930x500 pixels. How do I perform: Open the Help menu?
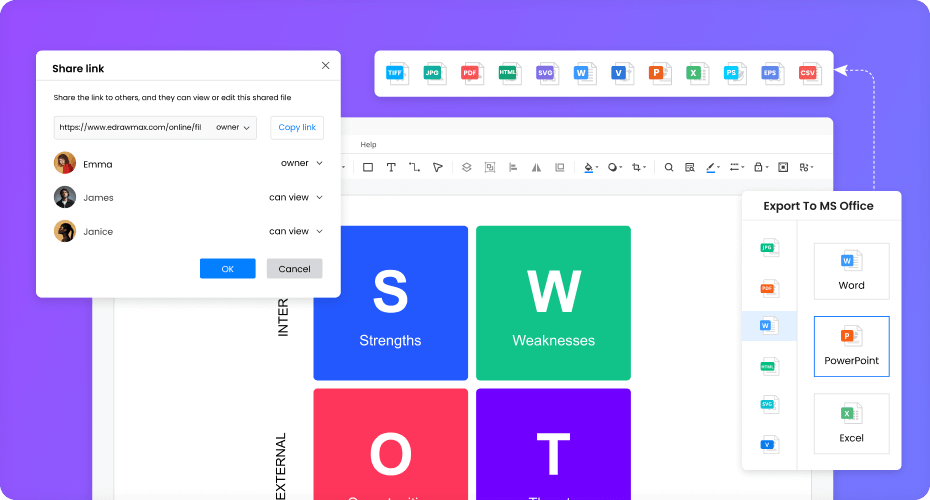[368, 145]
